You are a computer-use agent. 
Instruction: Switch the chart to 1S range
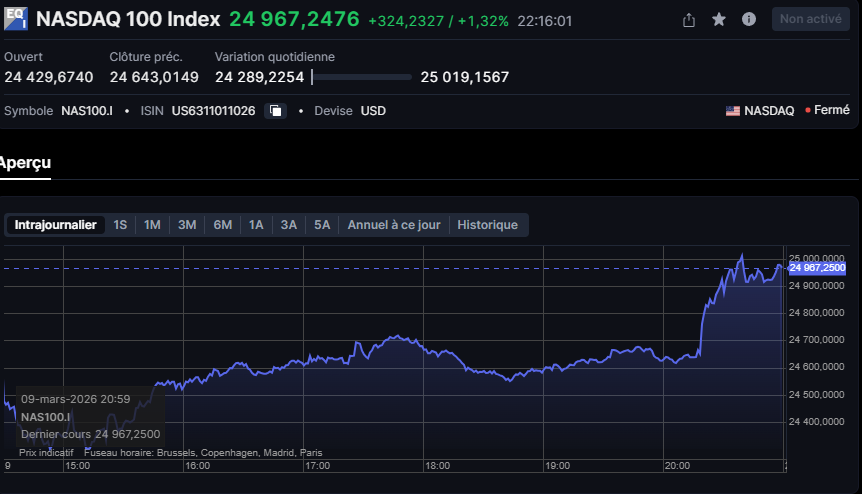click(x=120, y=225)
